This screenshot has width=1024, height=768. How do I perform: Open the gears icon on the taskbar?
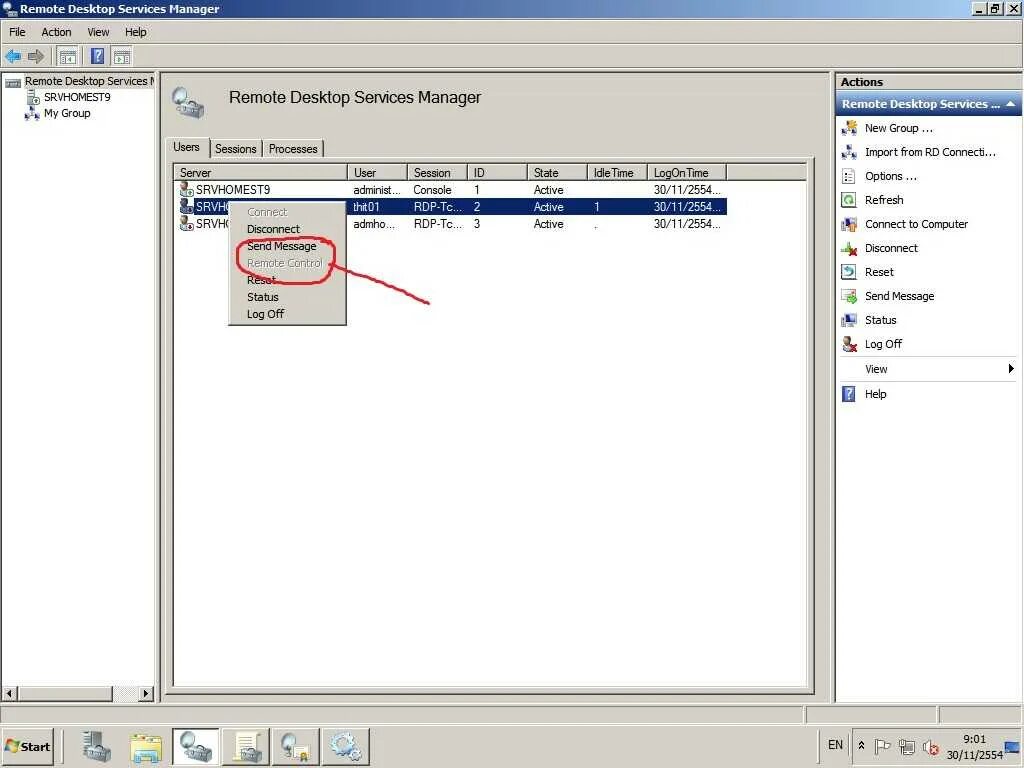click(x=345, y=746)
